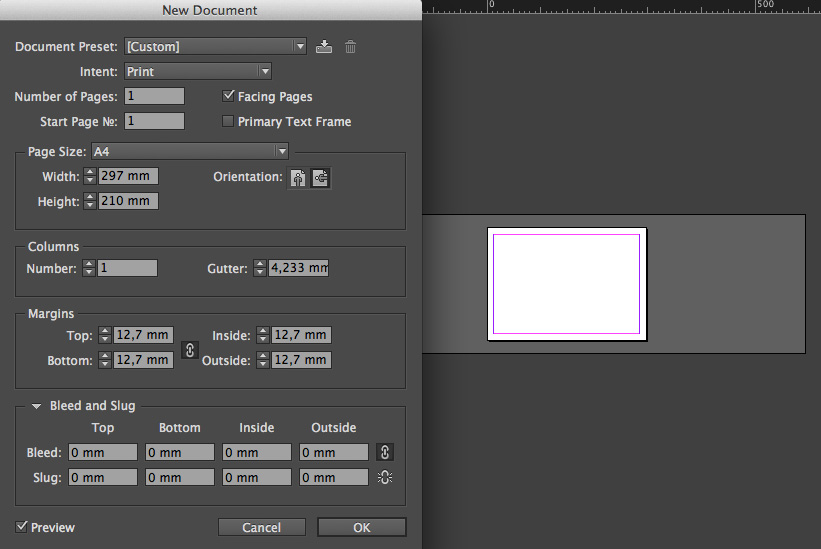Click the Outside margin field
This screenshot has height=549, width=821.
tap(301, 360)
